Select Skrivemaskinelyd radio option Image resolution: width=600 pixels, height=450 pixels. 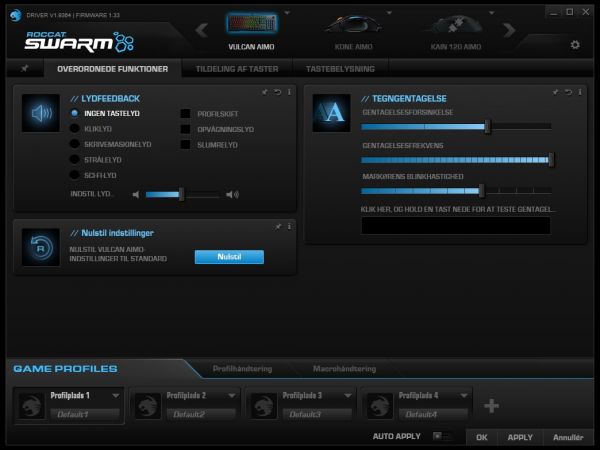(x=75, y=144)
